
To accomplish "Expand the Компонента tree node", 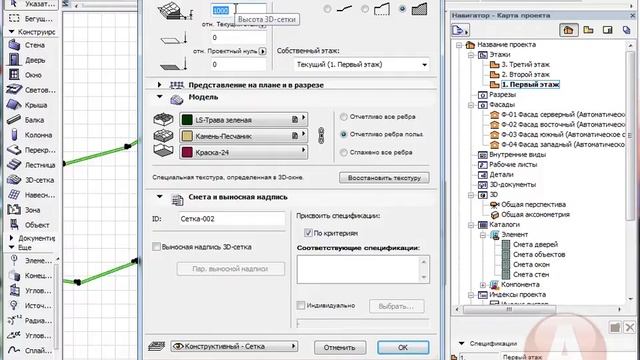I will coord(483,285).
